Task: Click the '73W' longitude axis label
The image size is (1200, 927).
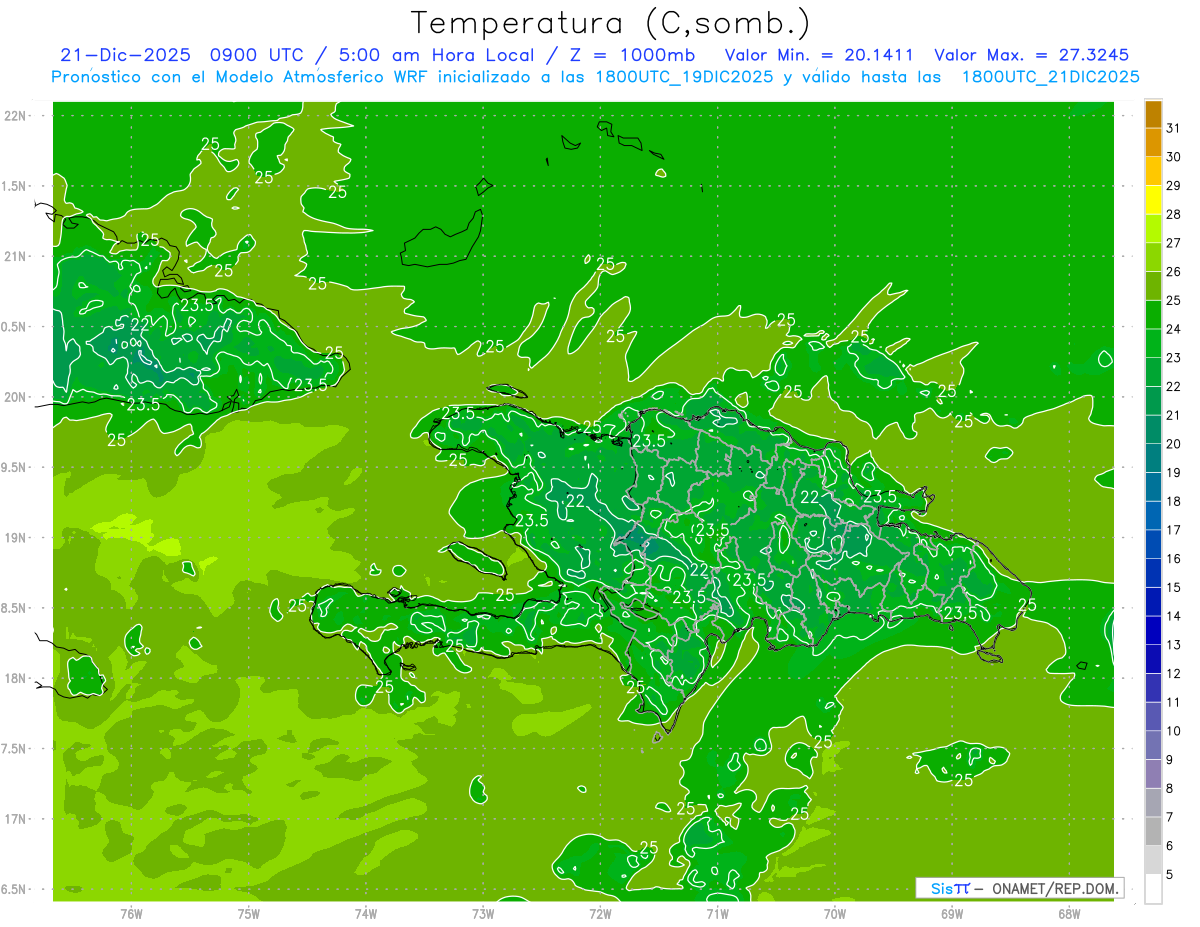Action: 483,915
